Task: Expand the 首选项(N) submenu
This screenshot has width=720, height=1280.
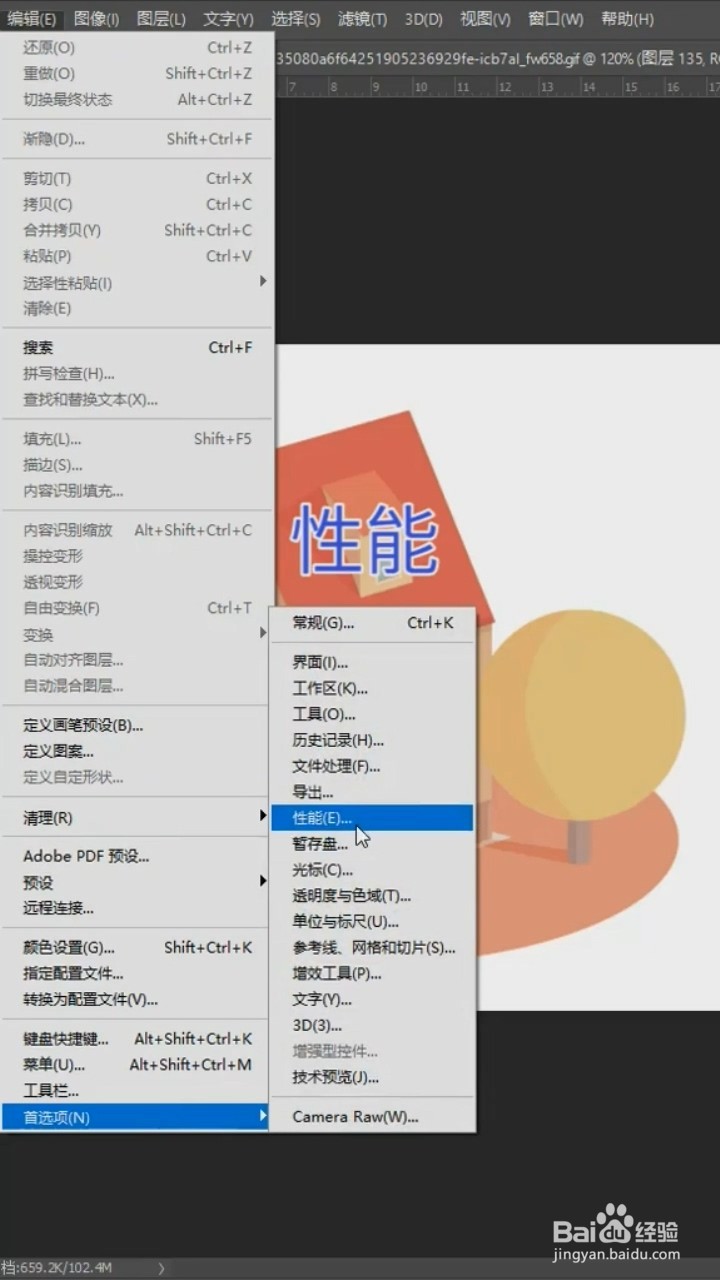Action: click(x=137, y=1117)
